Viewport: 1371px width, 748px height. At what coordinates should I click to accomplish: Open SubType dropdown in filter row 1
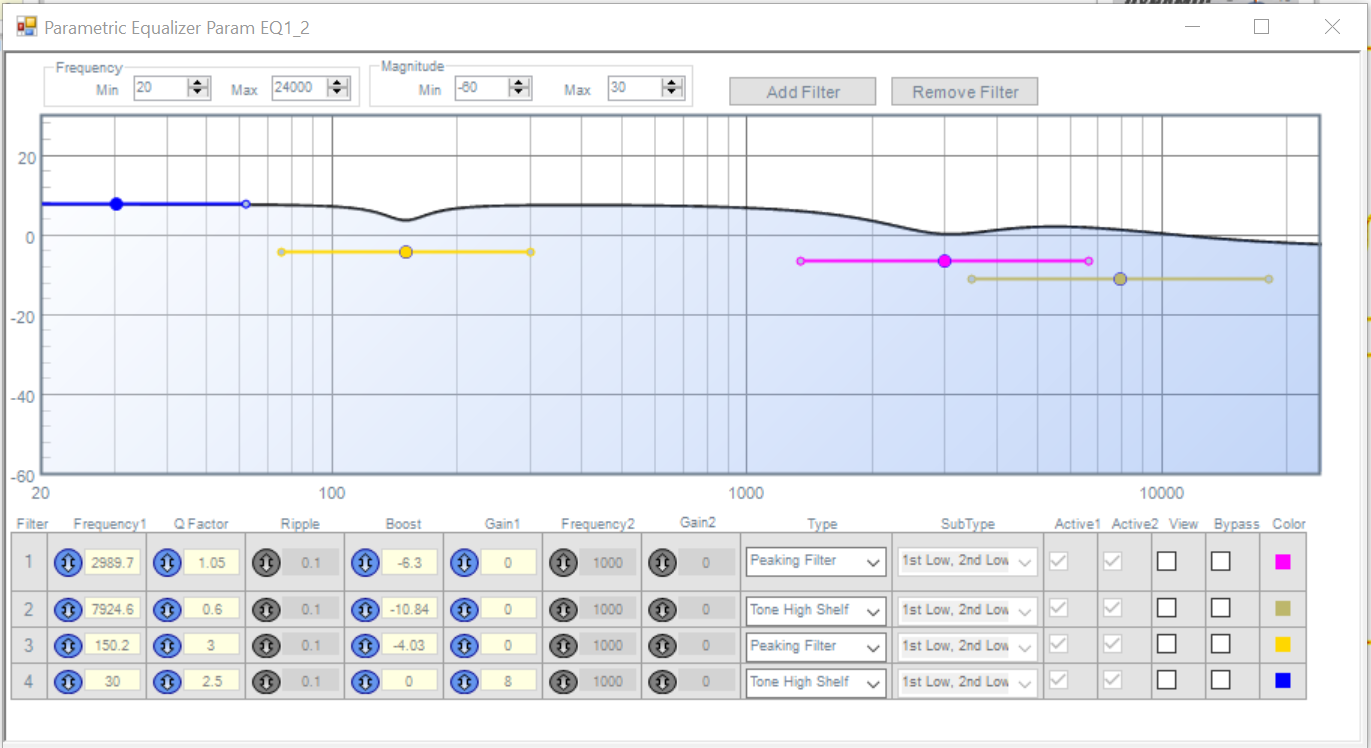[x=967, y=562]
